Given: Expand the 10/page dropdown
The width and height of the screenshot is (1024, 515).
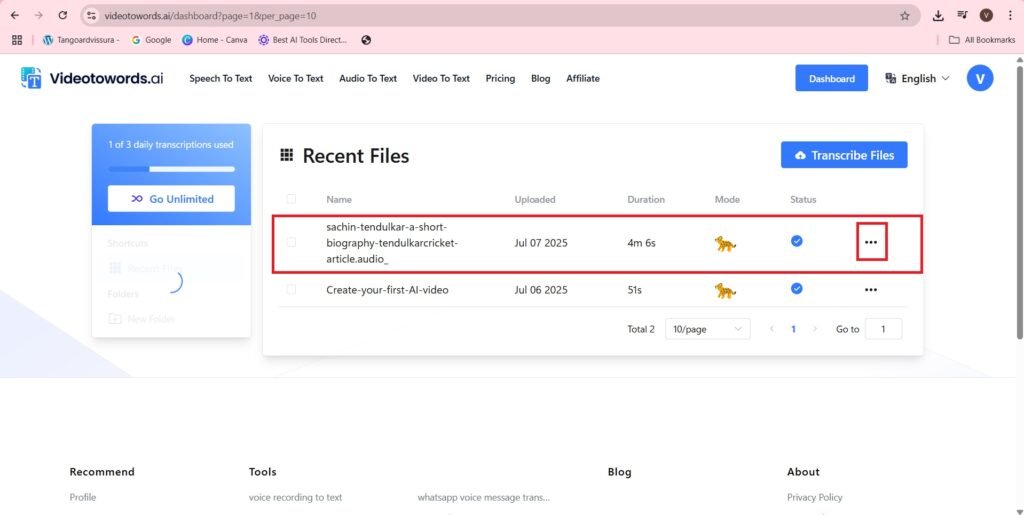Looking at the screenshot, I should coord(708,329).
